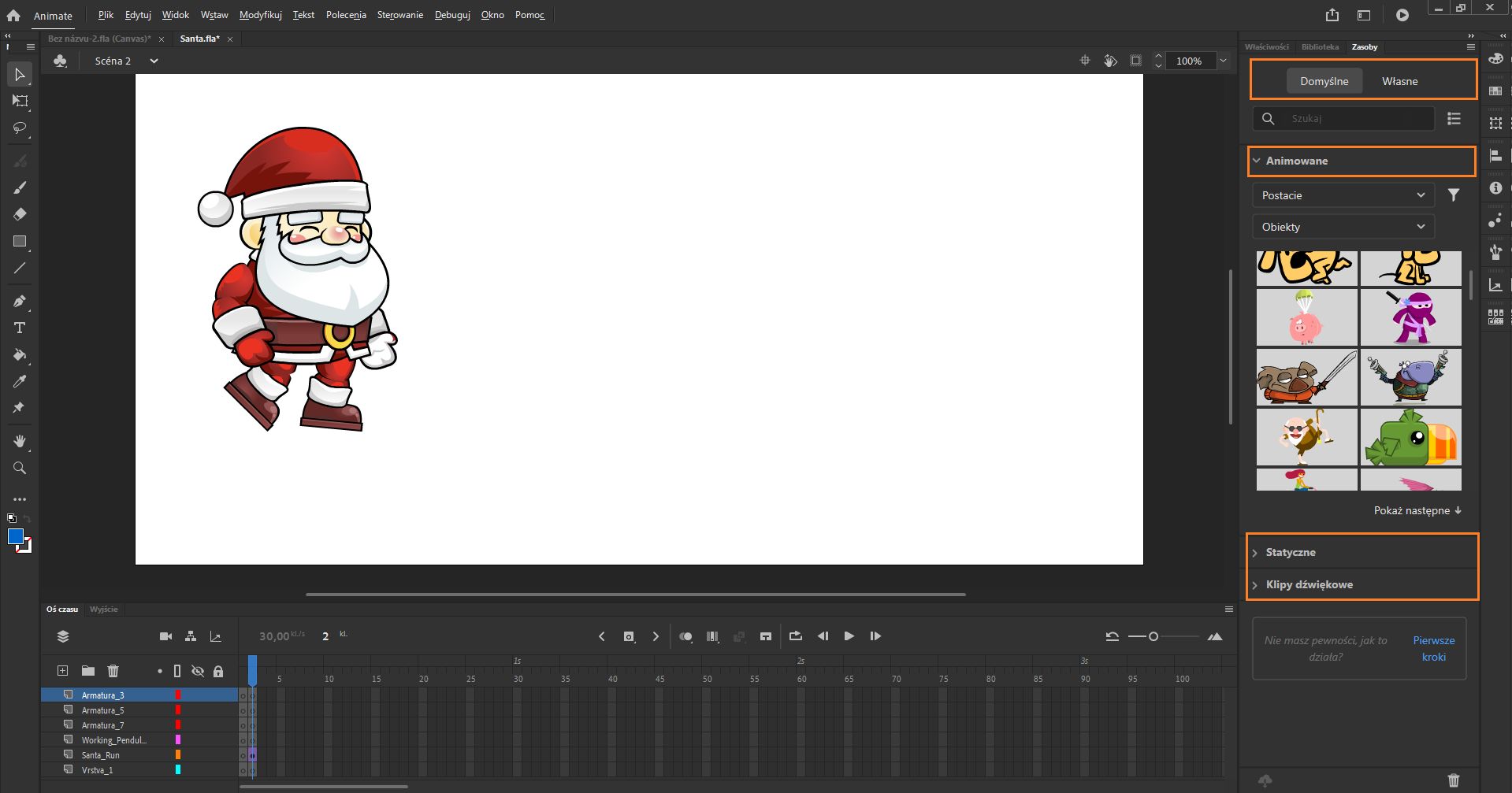Toggle lock for all layers
The height and width of the screenshot is (793, 1512).
point(218,671)
